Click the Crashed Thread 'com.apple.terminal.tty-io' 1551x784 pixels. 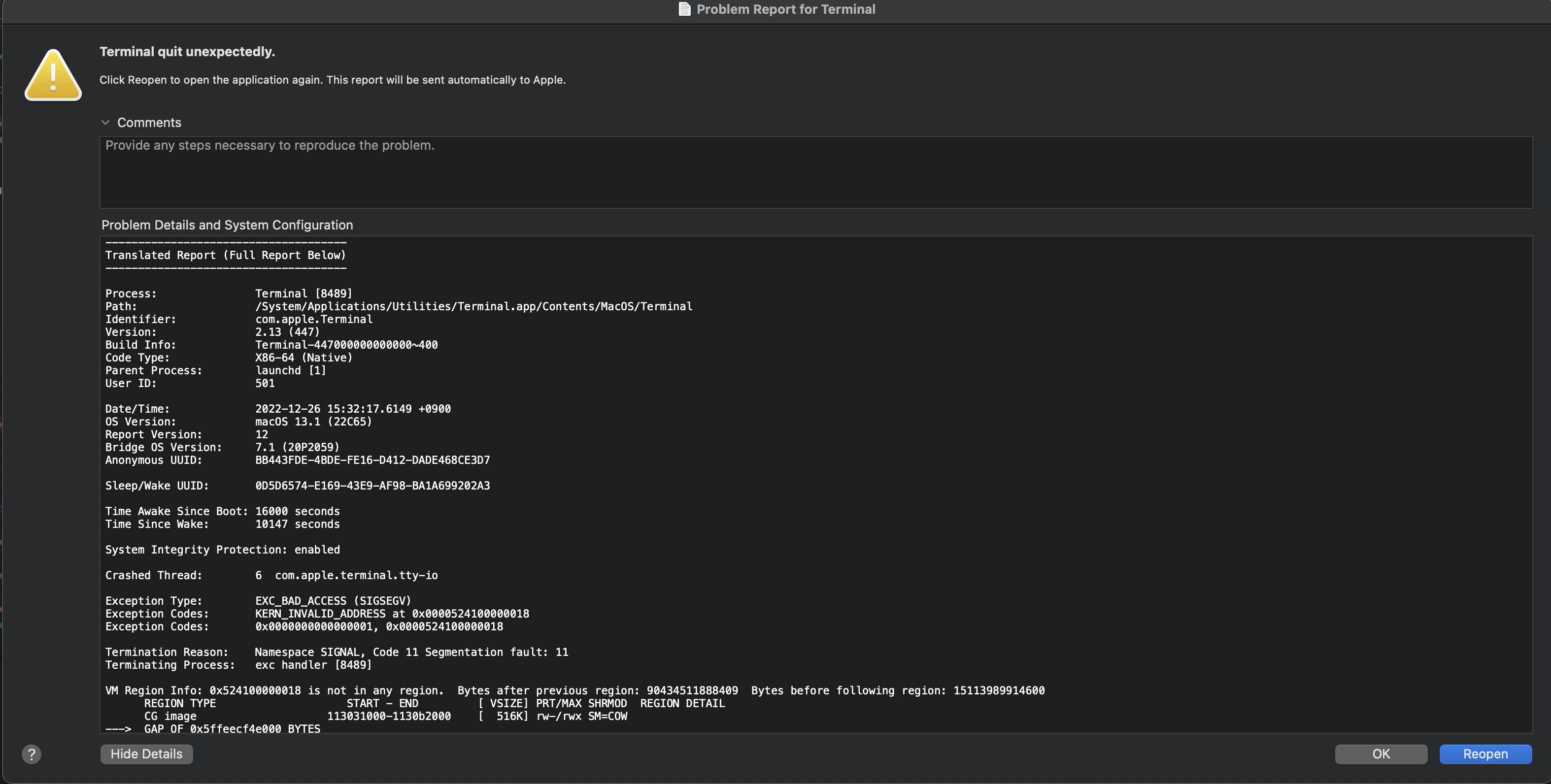356,575
